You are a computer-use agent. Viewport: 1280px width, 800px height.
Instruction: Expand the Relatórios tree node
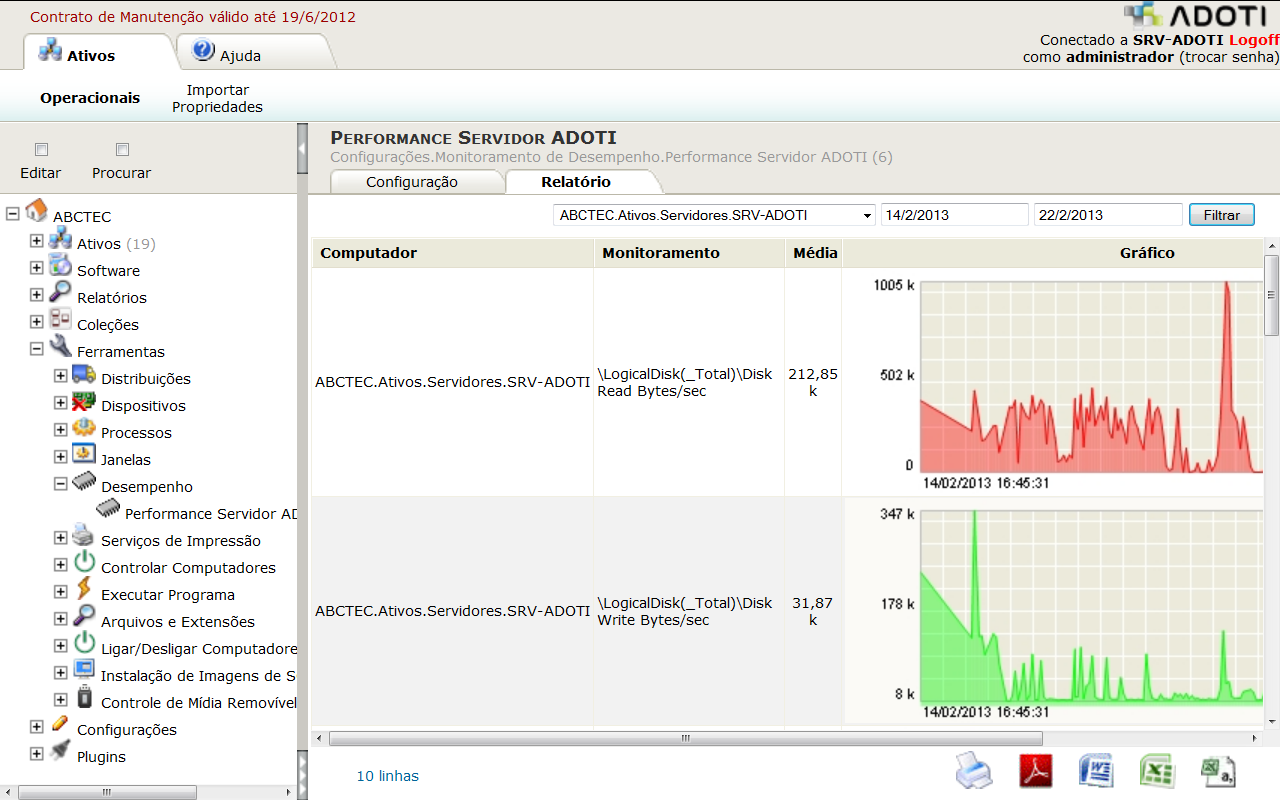click(x=37, y=295)
